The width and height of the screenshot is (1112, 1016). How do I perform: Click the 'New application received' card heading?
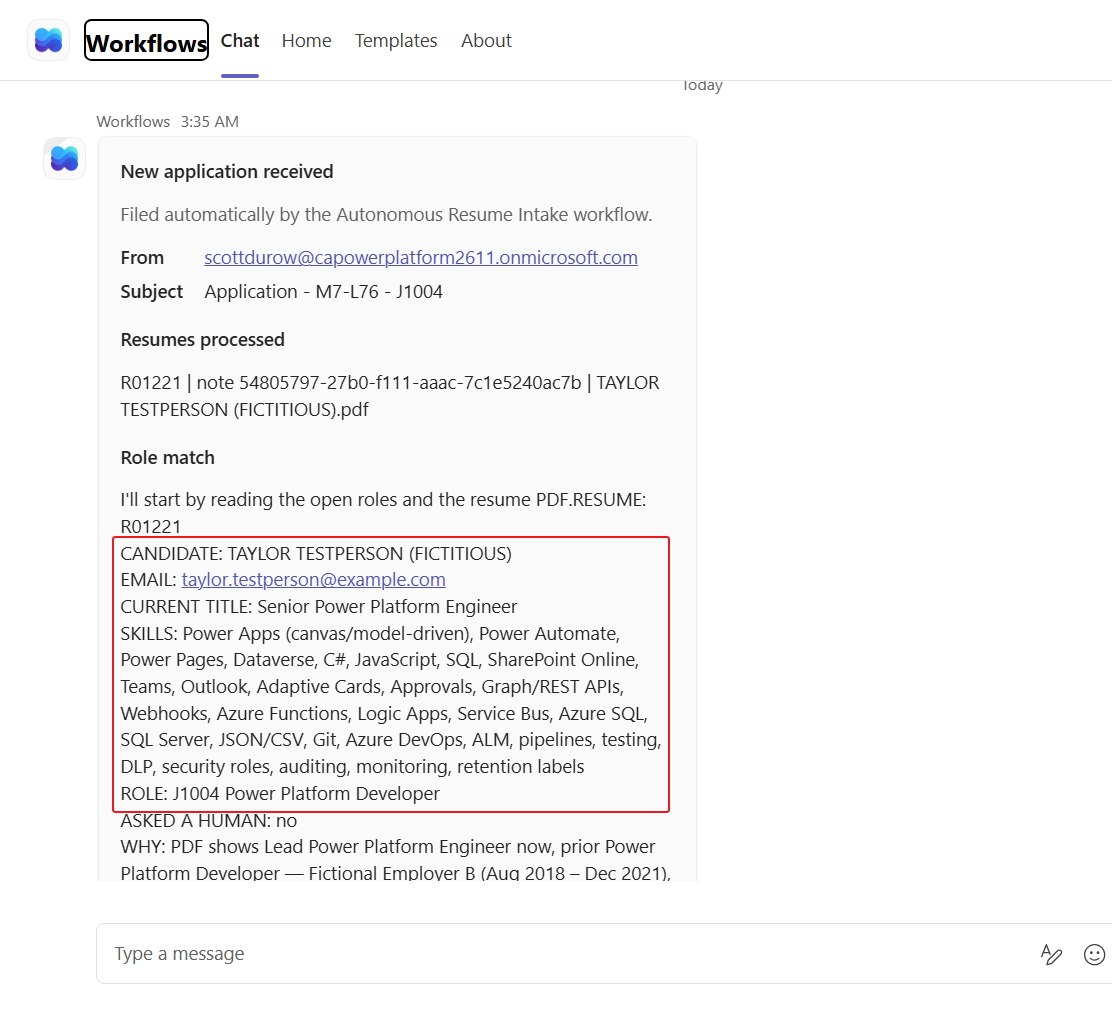pyautogui.click(x=227, y=172)
